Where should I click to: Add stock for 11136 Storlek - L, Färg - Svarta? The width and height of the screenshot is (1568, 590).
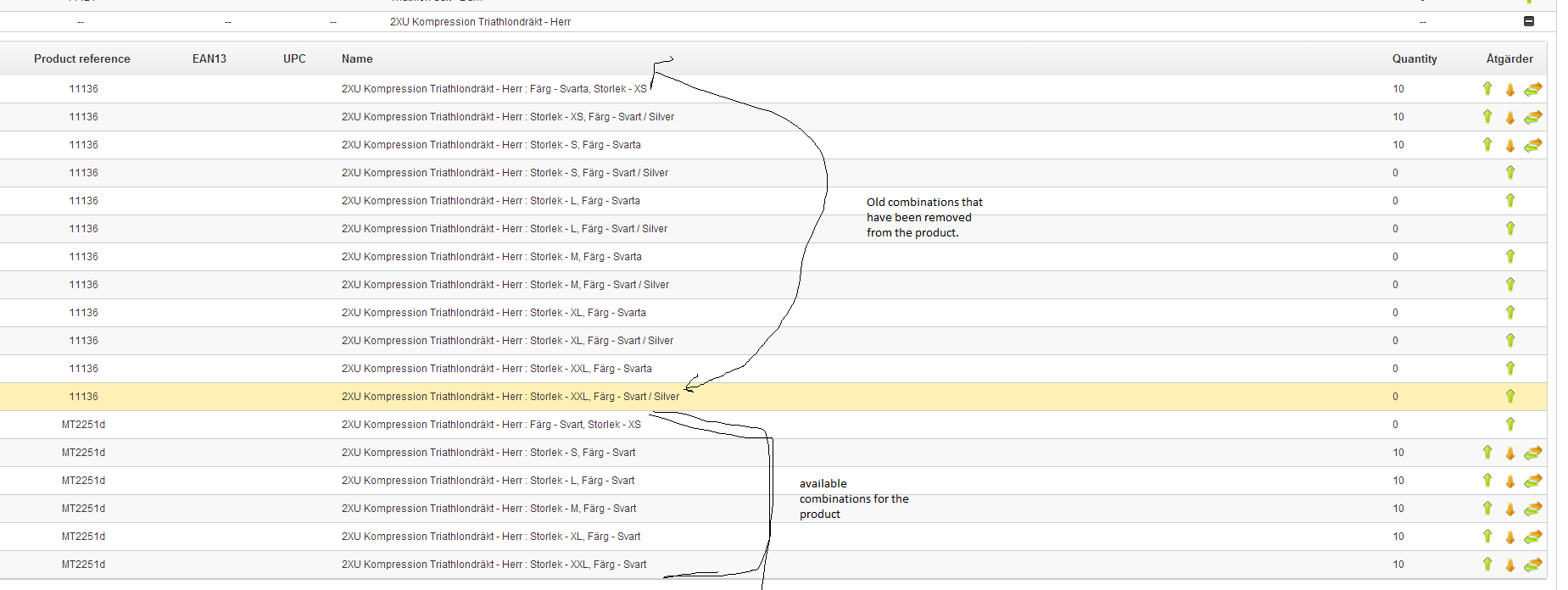1510,200
